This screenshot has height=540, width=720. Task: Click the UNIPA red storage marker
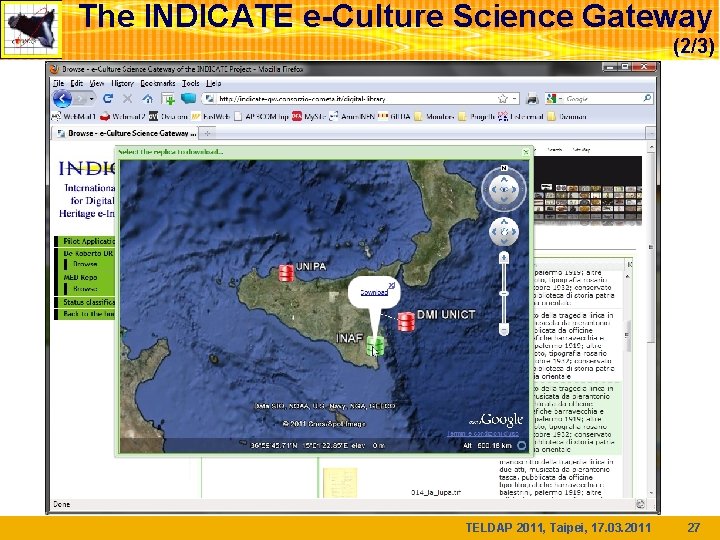(x=286, y=273)
